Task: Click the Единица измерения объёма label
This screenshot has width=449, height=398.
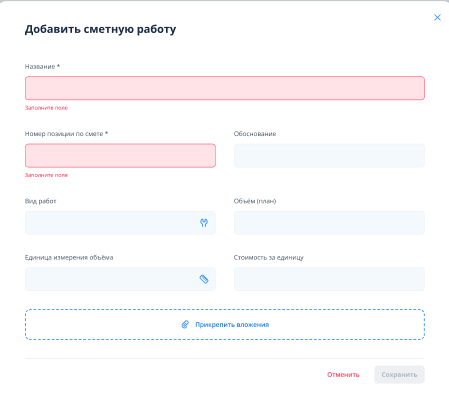Action: 69,257
